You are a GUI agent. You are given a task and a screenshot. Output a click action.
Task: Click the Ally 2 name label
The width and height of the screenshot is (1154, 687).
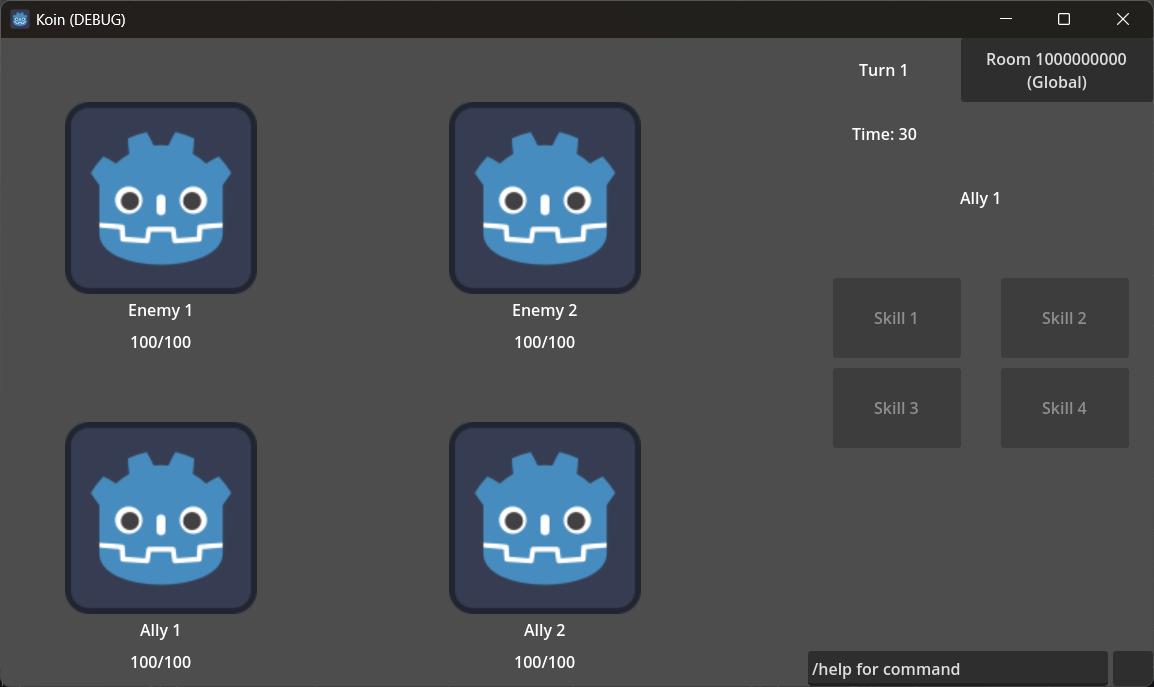[545, 630]
